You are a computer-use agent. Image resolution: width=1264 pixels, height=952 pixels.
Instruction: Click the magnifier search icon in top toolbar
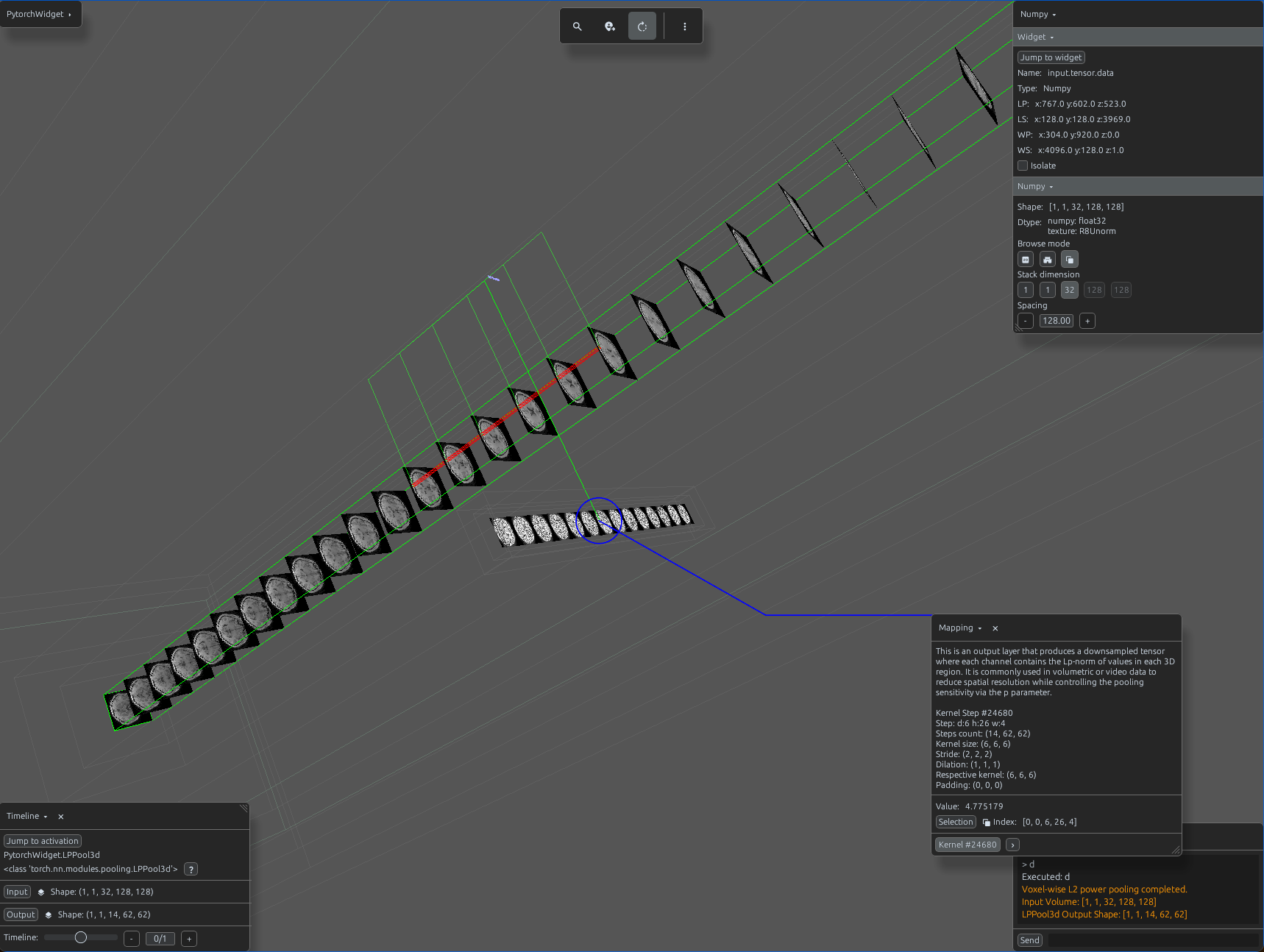(578, 26)
